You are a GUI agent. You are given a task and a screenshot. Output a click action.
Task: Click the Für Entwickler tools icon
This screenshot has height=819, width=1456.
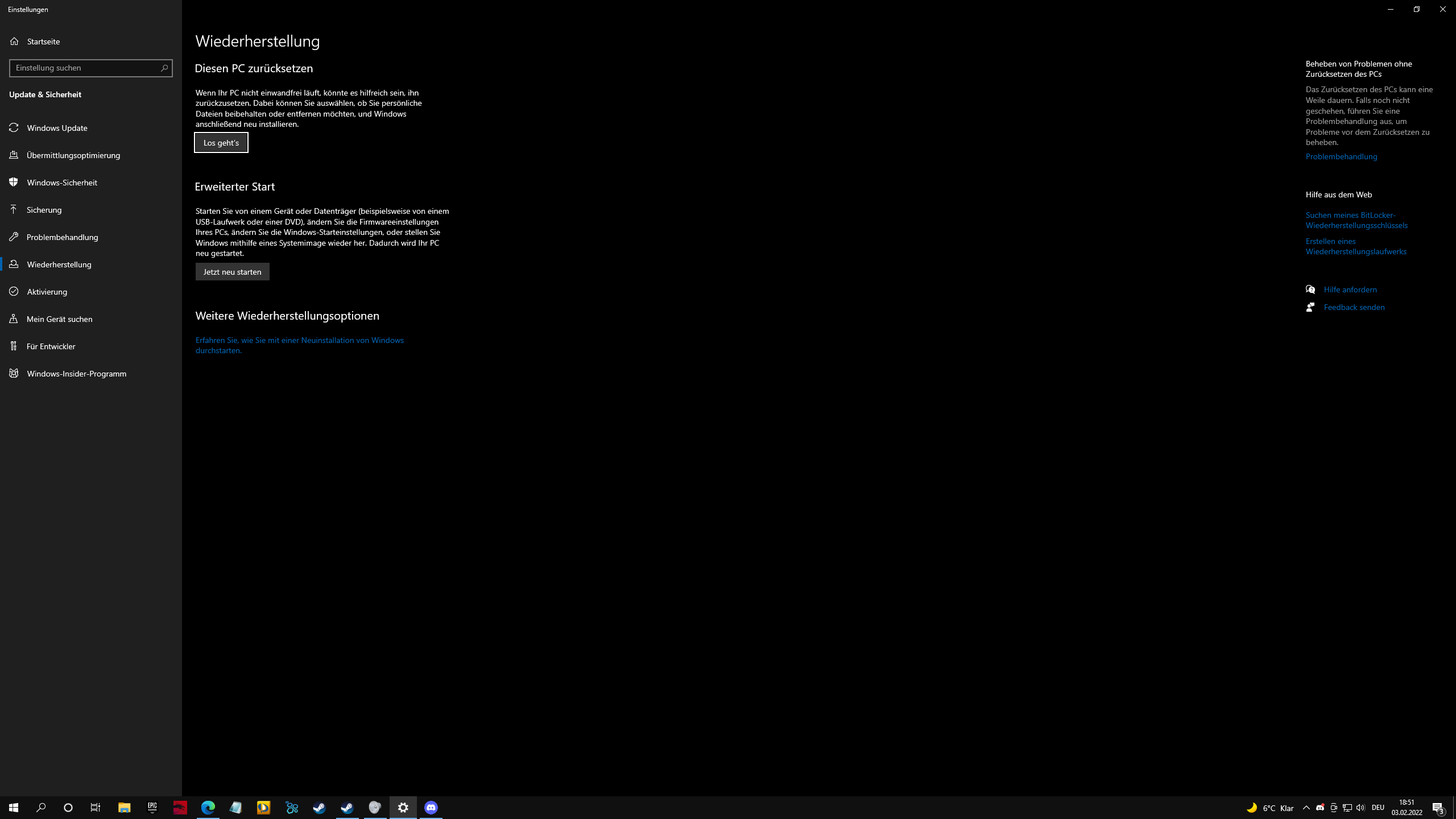click(14, 346)
